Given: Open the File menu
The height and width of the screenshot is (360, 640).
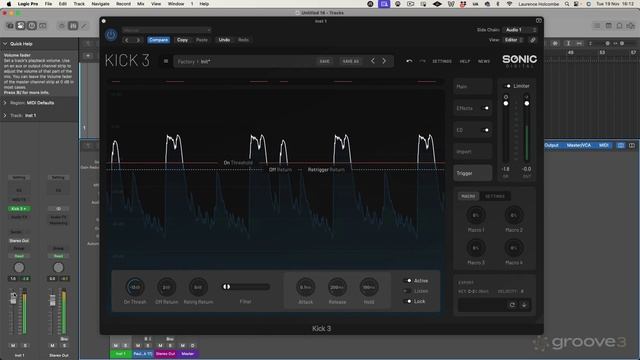Looking at the screenshot, I should click(48, 4).
